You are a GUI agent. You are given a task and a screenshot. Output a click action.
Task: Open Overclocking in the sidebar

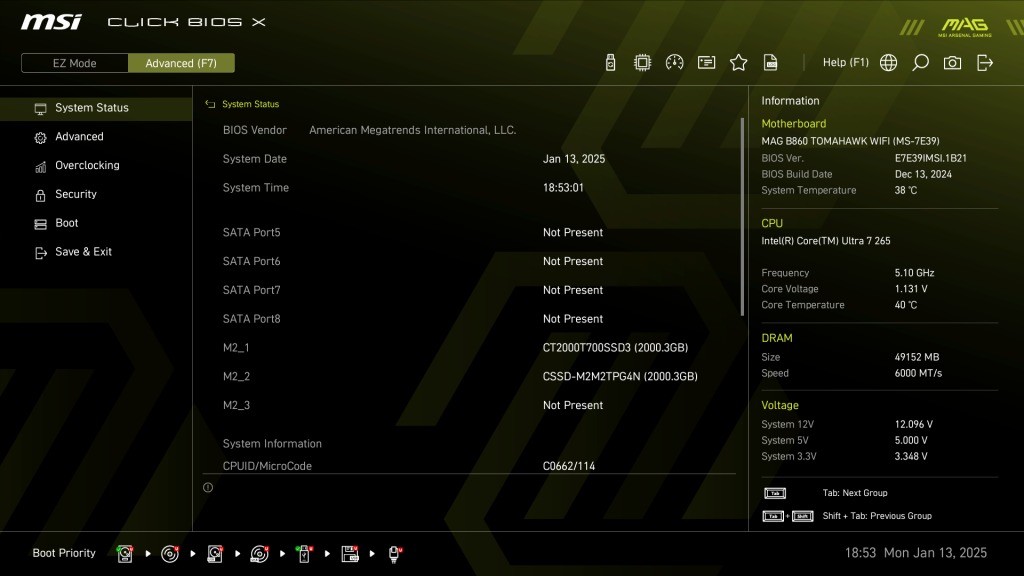(x=87, y=166)
